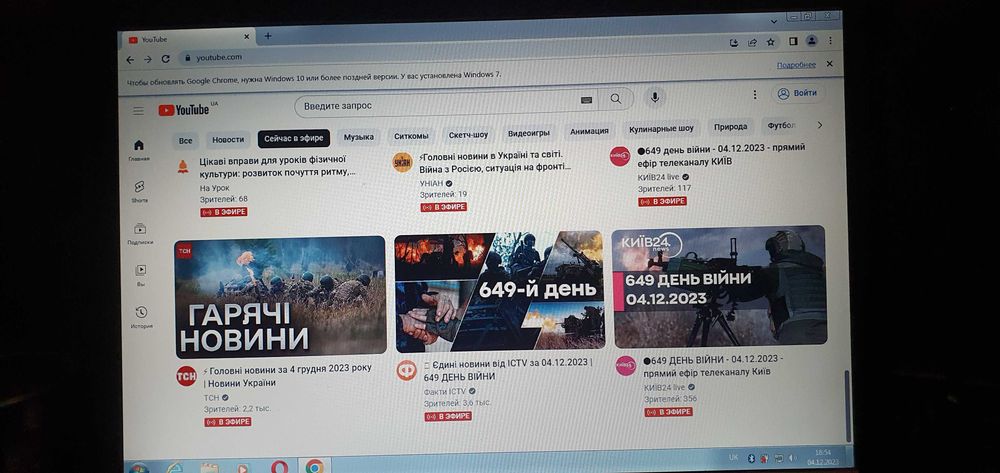
Task: Select the Новости filter chip
Action: point(228,140)
